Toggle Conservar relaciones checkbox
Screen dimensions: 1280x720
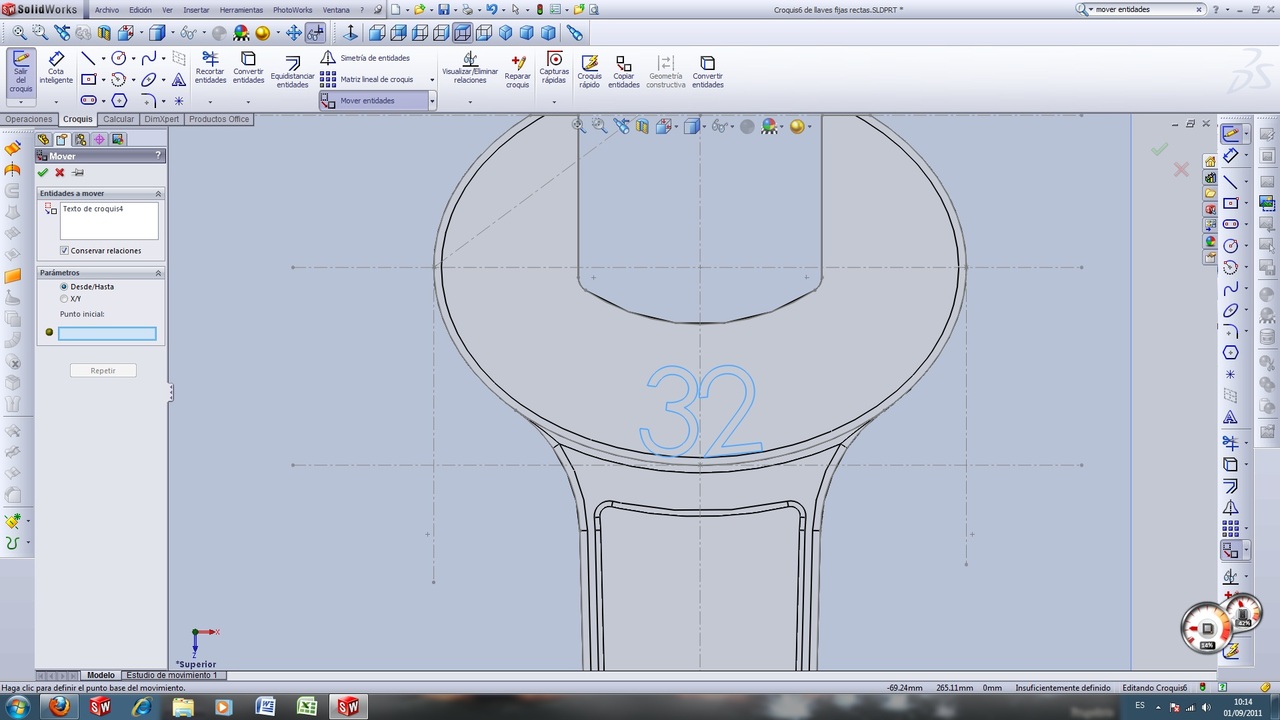pyautogui.click(x=64, y=251)
